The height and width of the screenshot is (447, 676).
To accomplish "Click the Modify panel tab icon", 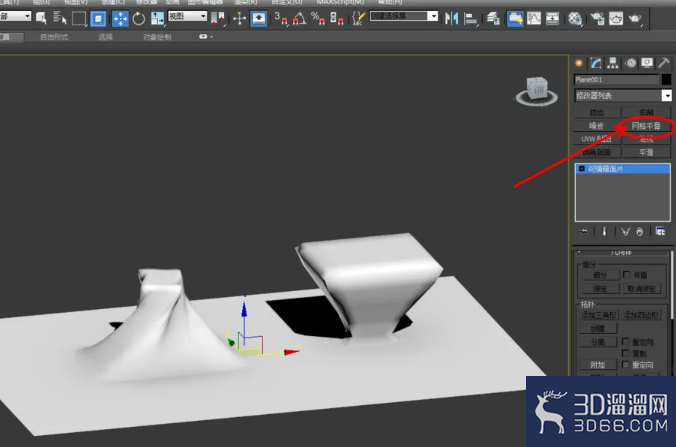I will [x=596, y=63].
